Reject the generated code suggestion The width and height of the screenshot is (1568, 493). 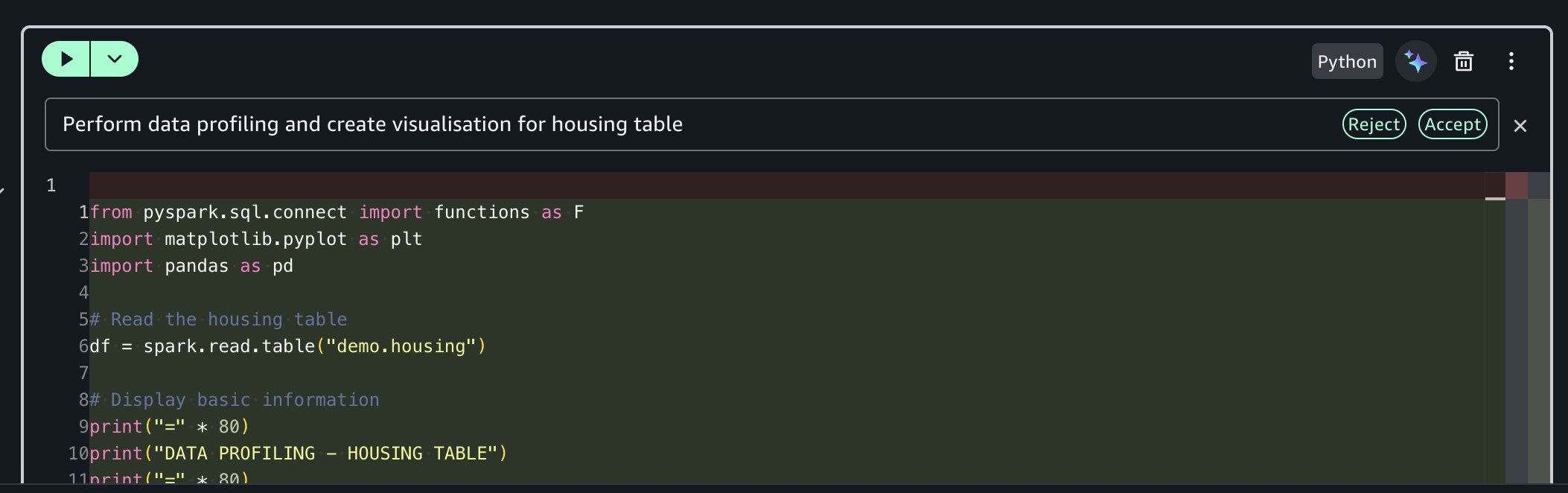point(1374,124)
